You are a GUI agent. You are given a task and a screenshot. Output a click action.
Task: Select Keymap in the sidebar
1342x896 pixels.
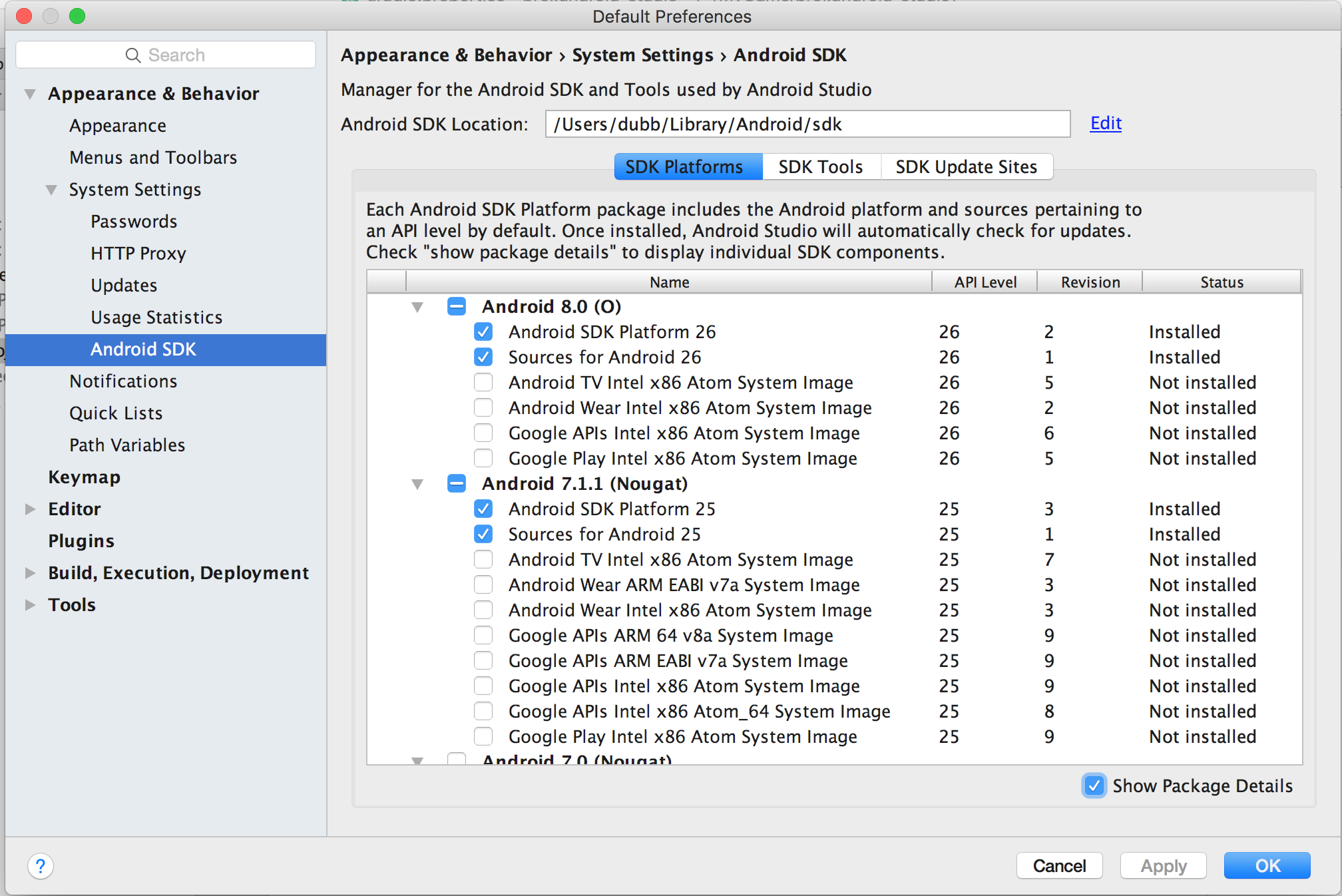pos(84,477)
